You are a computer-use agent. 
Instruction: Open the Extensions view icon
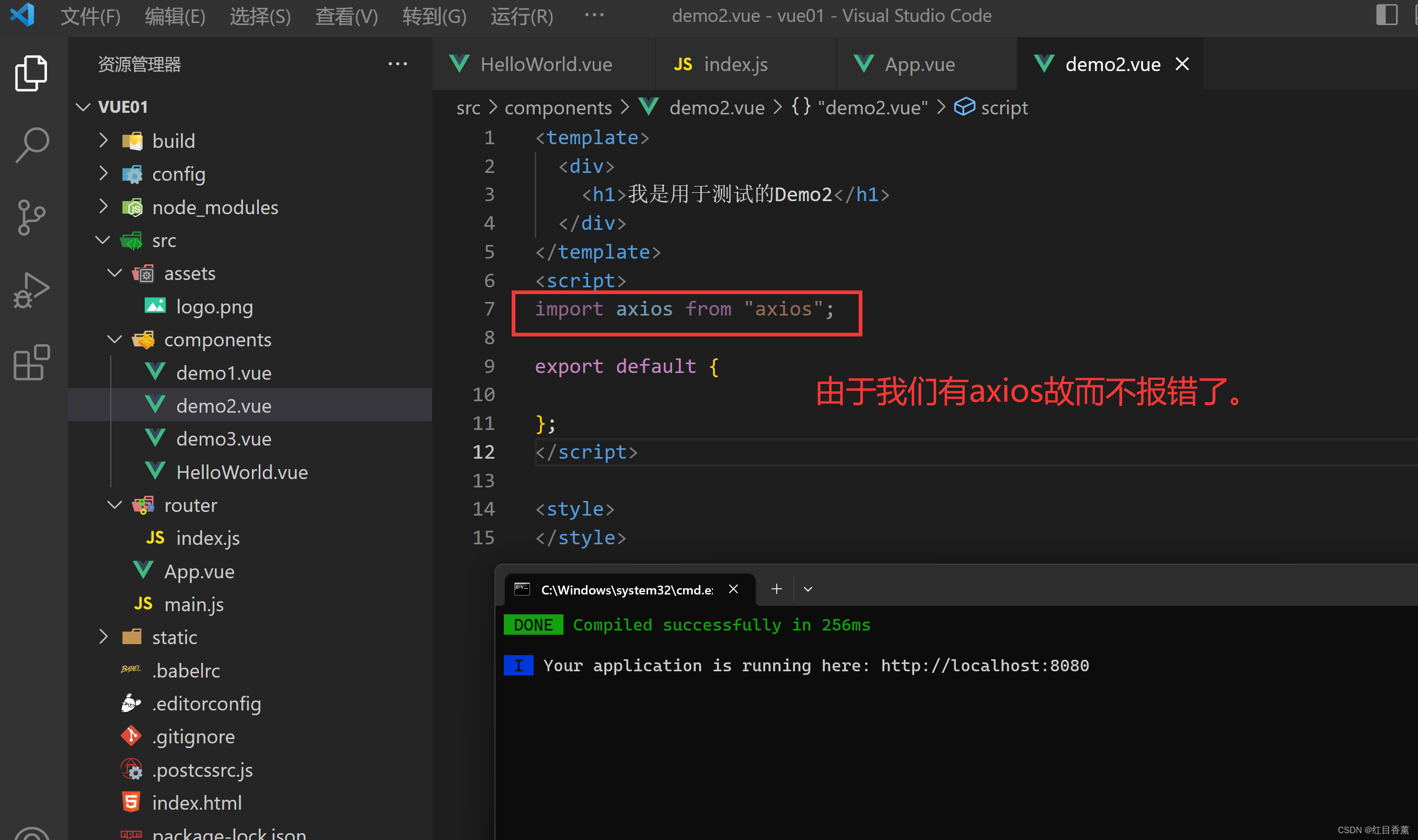click(31, 361)
